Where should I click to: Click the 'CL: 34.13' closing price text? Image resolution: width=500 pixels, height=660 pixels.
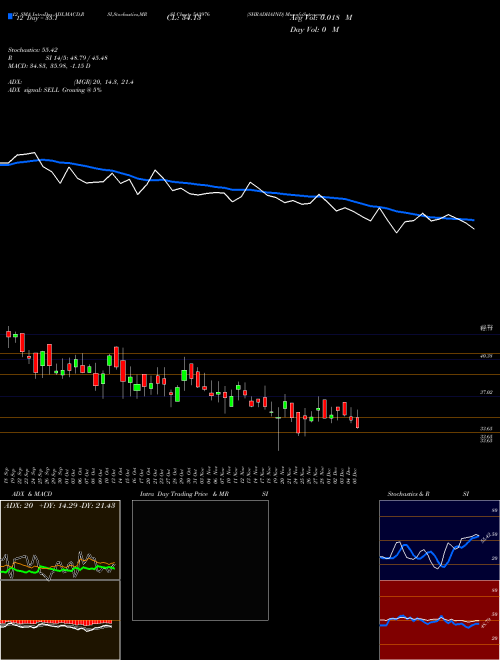pyautogui.click(x=184, y=18)
